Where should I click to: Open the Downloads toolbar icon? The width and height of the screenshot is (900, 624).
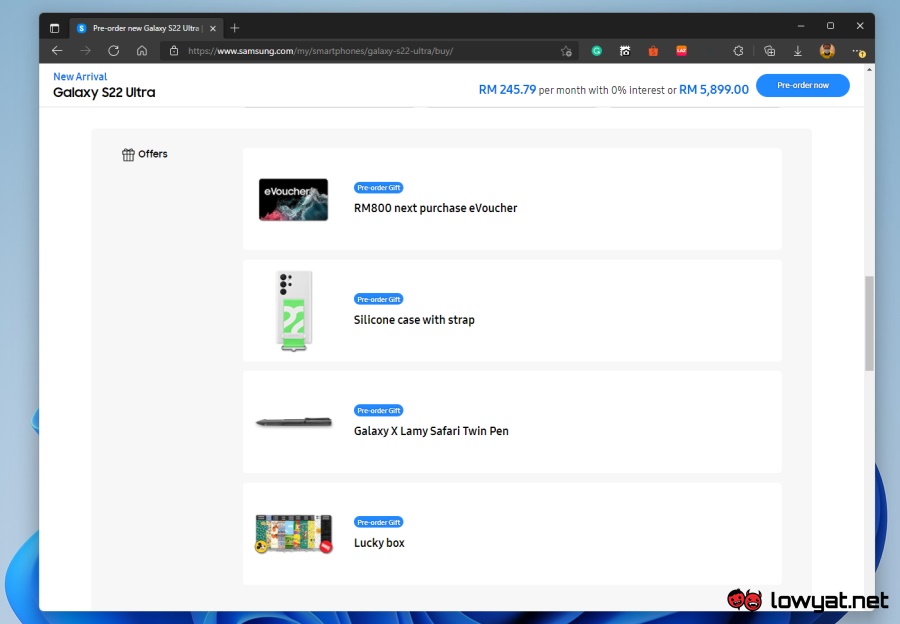pos(798,51)
